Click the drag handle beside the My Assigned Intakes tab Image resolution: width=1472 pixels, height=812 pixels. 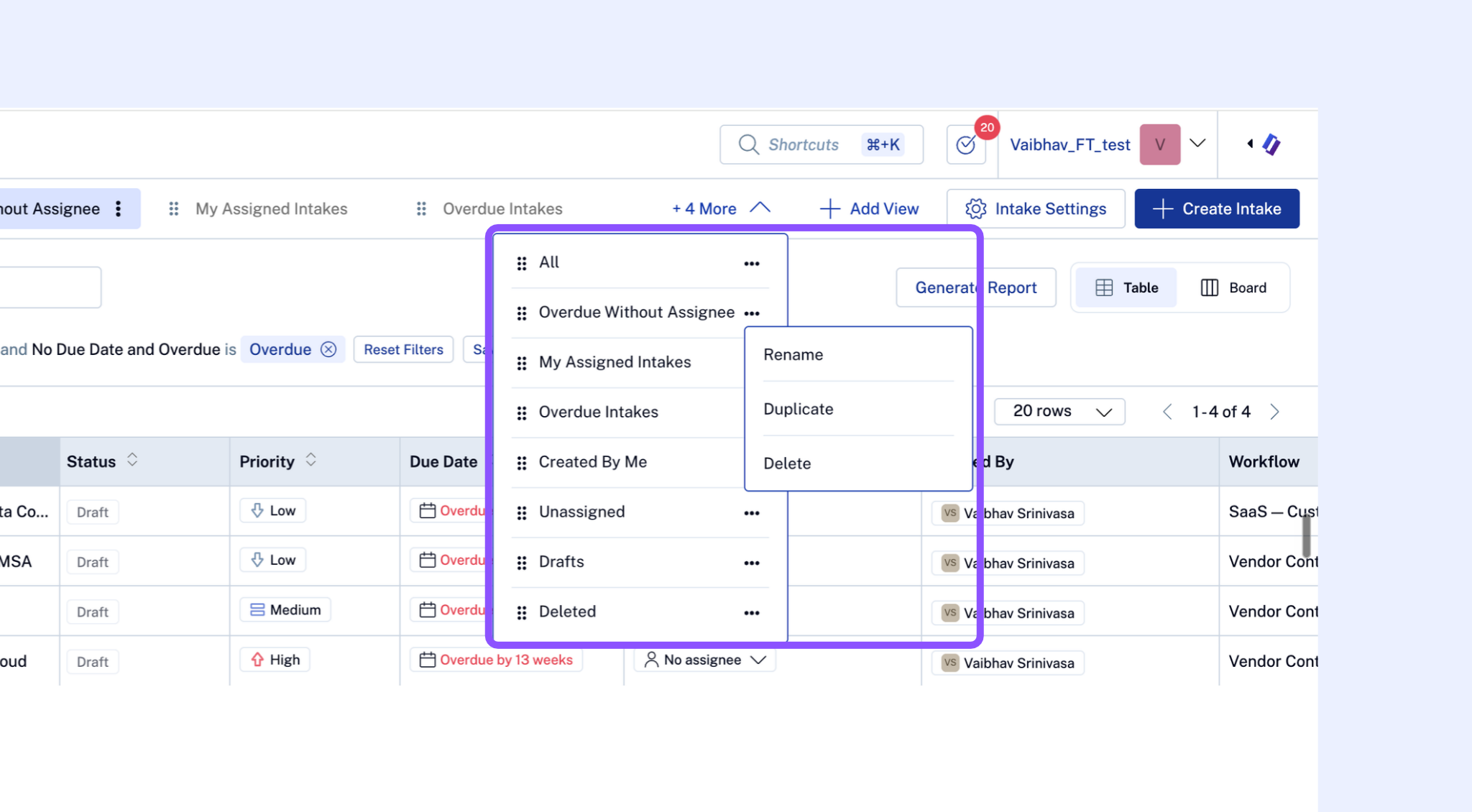174,208
